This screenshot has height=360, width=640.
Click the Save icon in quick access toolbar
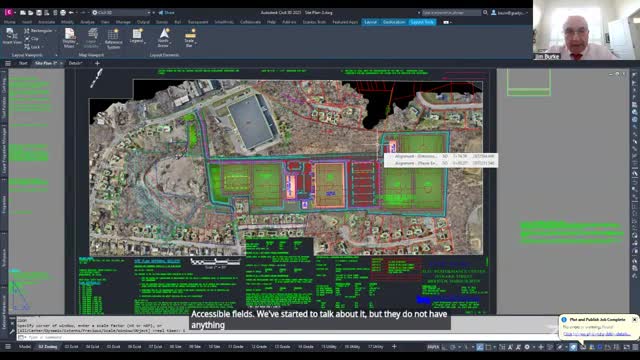39,13
